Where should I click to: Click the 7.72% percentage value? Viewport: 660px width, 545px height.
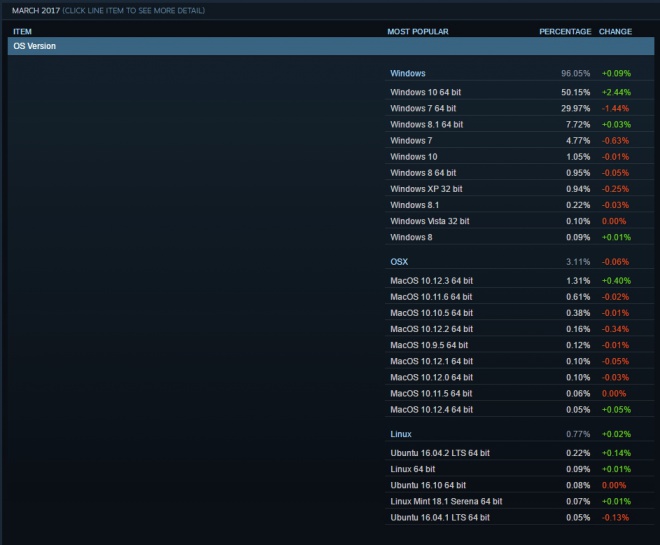coord(578,124)
